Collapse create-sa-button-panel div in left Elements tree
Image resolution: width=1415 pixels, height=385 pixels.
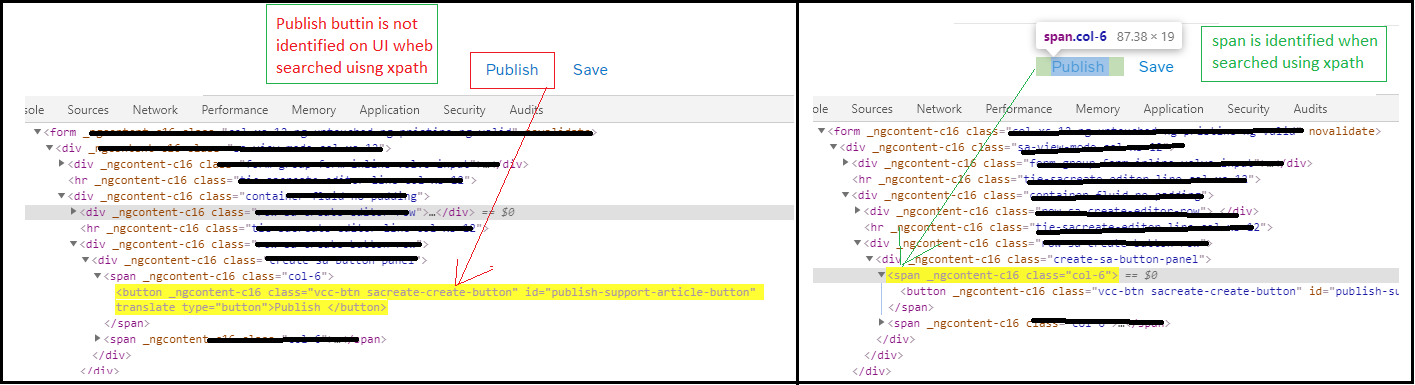[86, 260]
